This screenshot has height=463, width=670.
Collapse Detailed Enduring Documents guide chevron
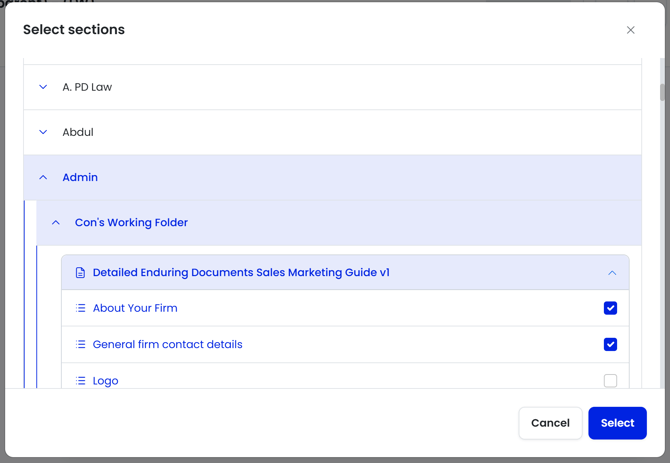pyautogui.click(x=612, y=273)
